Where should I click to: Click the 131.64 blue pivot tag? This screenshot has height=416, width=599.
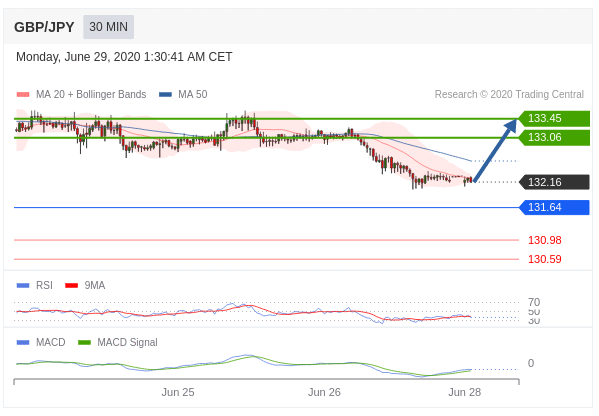point(554,207)
